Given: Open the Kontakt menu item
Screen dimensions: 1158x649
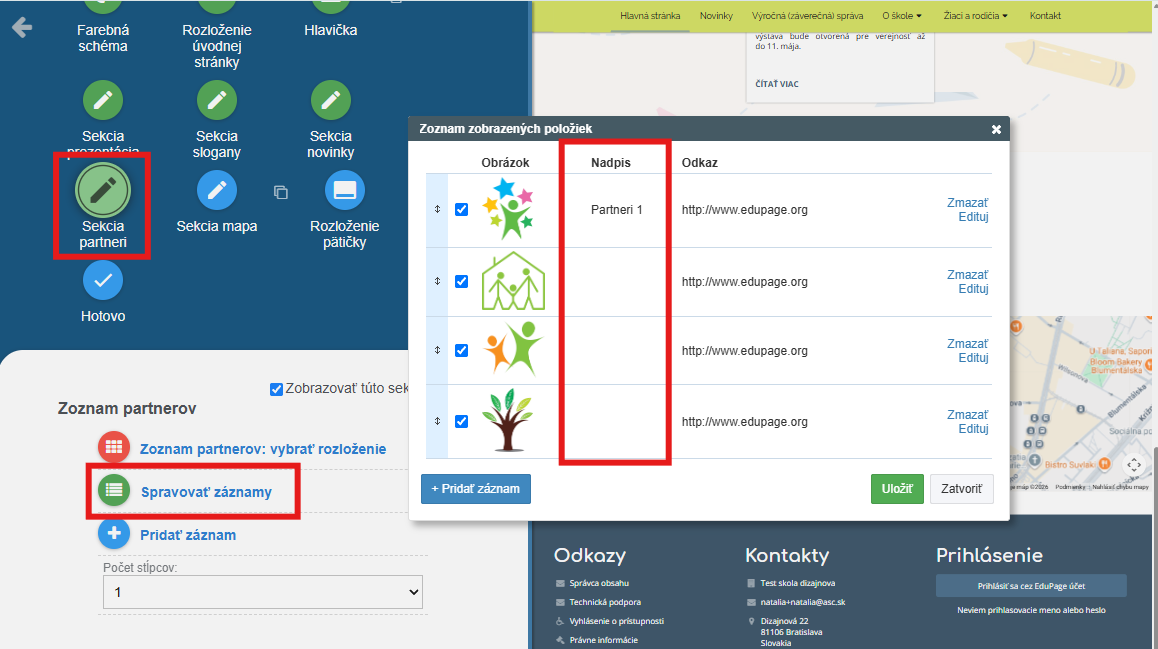Looking at the screenshot, I should pyautogui.click(x=1045, y=16).
